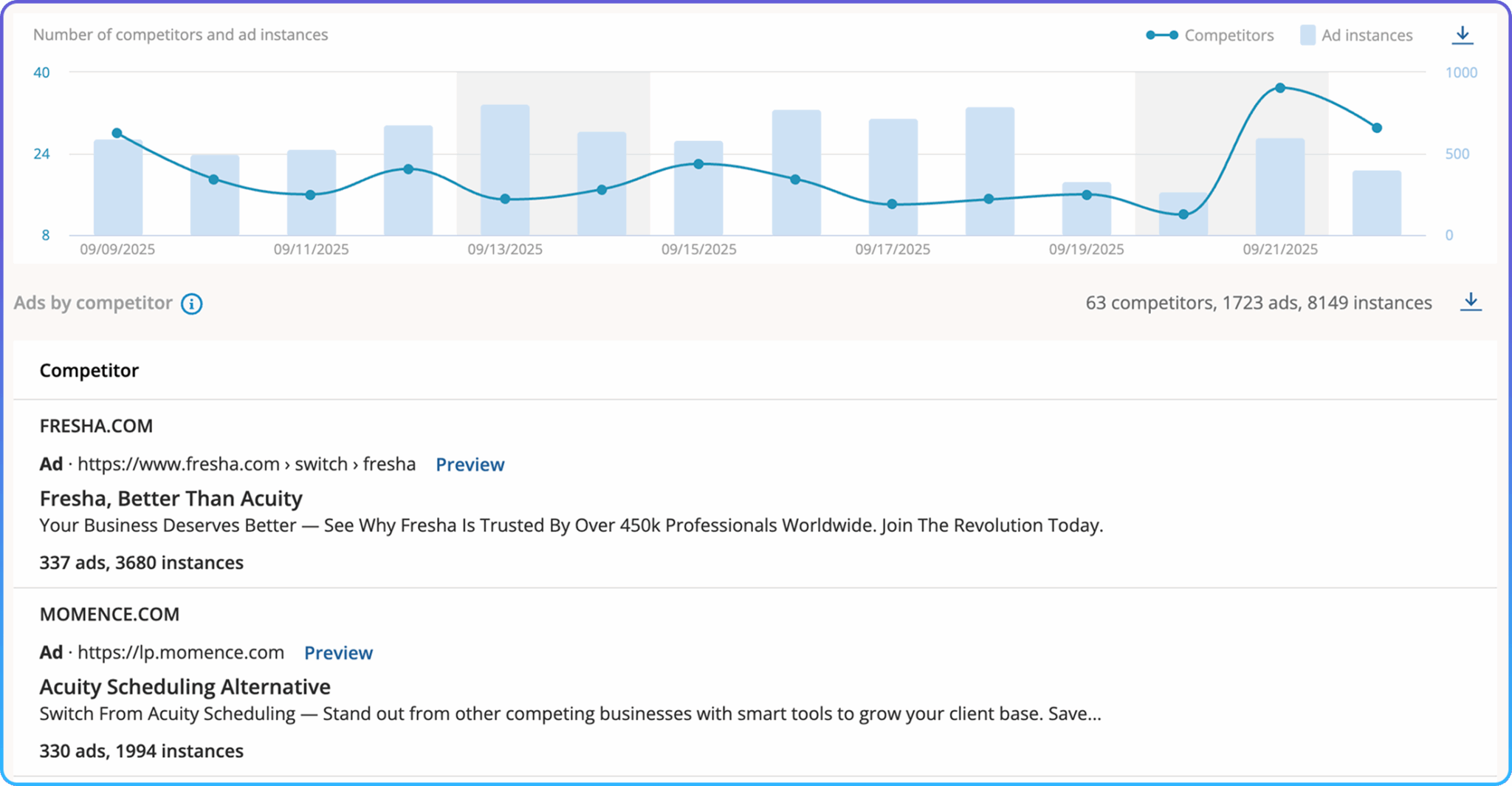Open the Ads by competitor info tooltip
Screen dimensions: 1512x786
(191, 304)
